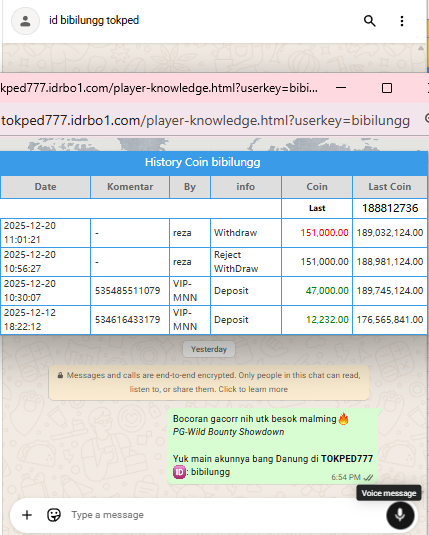Image resolution: width=429 pixels, height=535 pixels.
Task: Click the 6:54 PM message timestamp
Action: 346,477
